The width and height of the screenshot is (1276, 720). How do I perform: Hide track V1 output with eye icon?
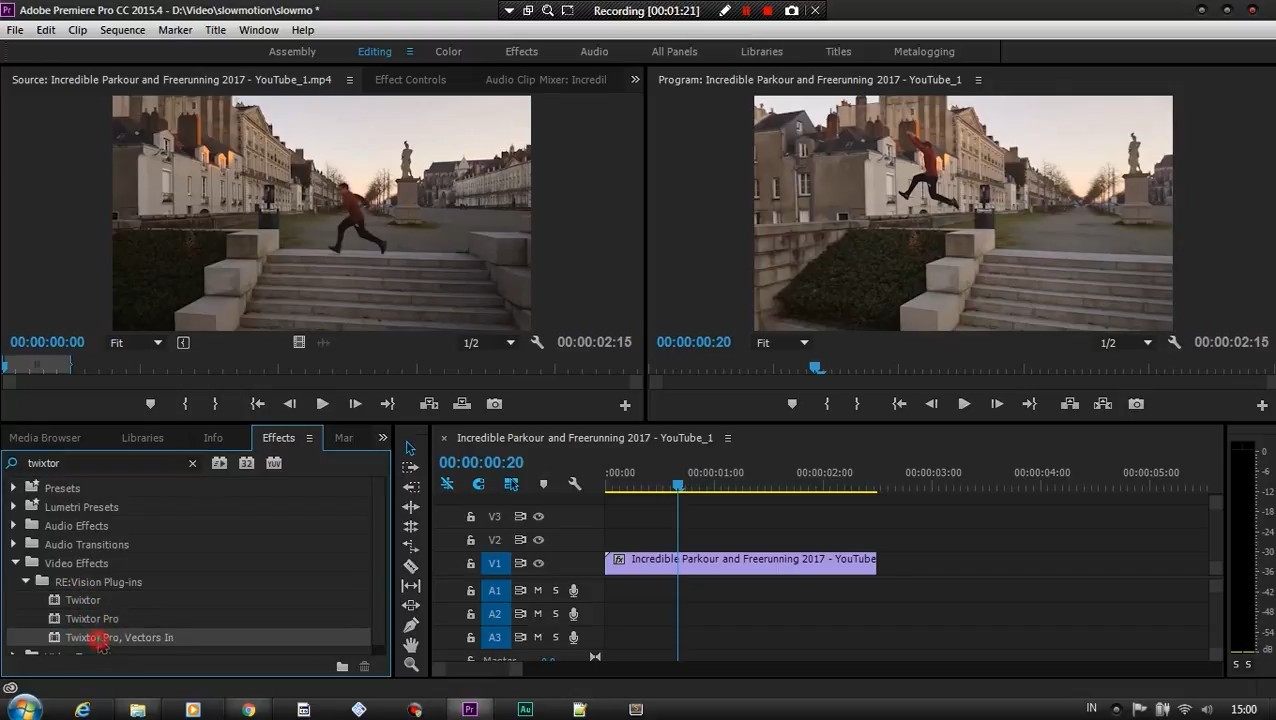pyautogui.click(x=538, y=564)
